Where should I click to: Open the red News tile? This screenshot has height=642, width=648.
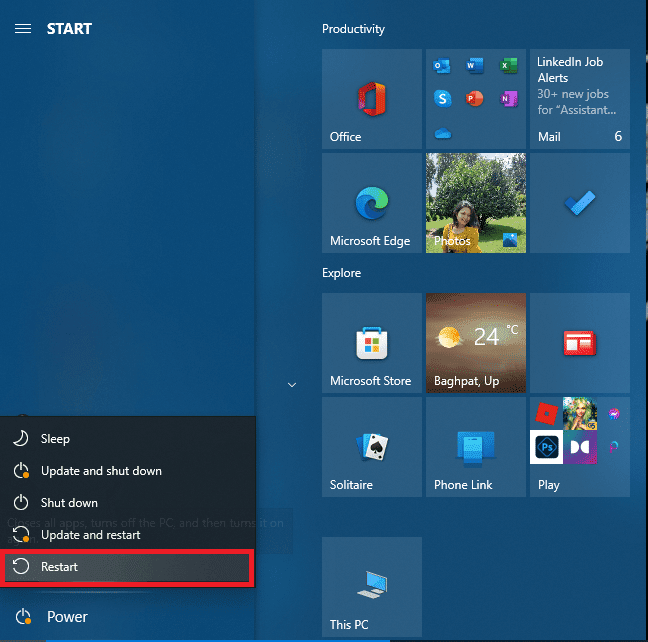pos(580,343)
